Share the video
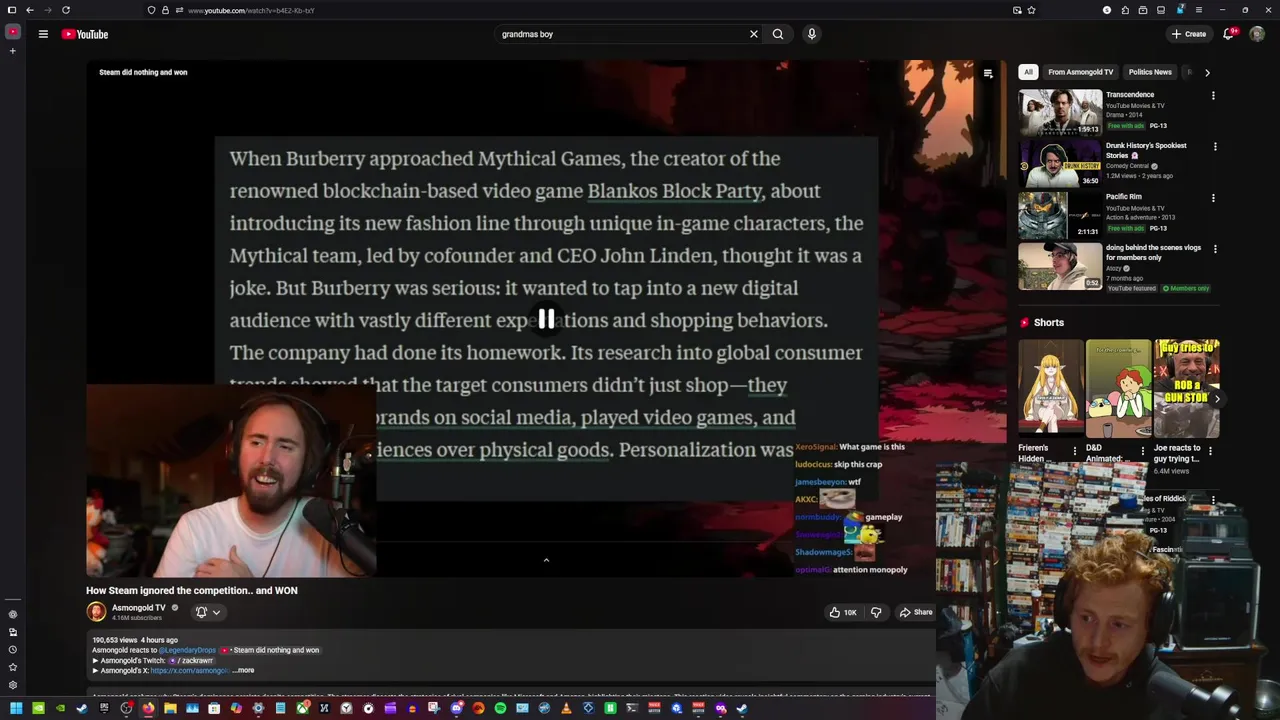 coord(916,612)
